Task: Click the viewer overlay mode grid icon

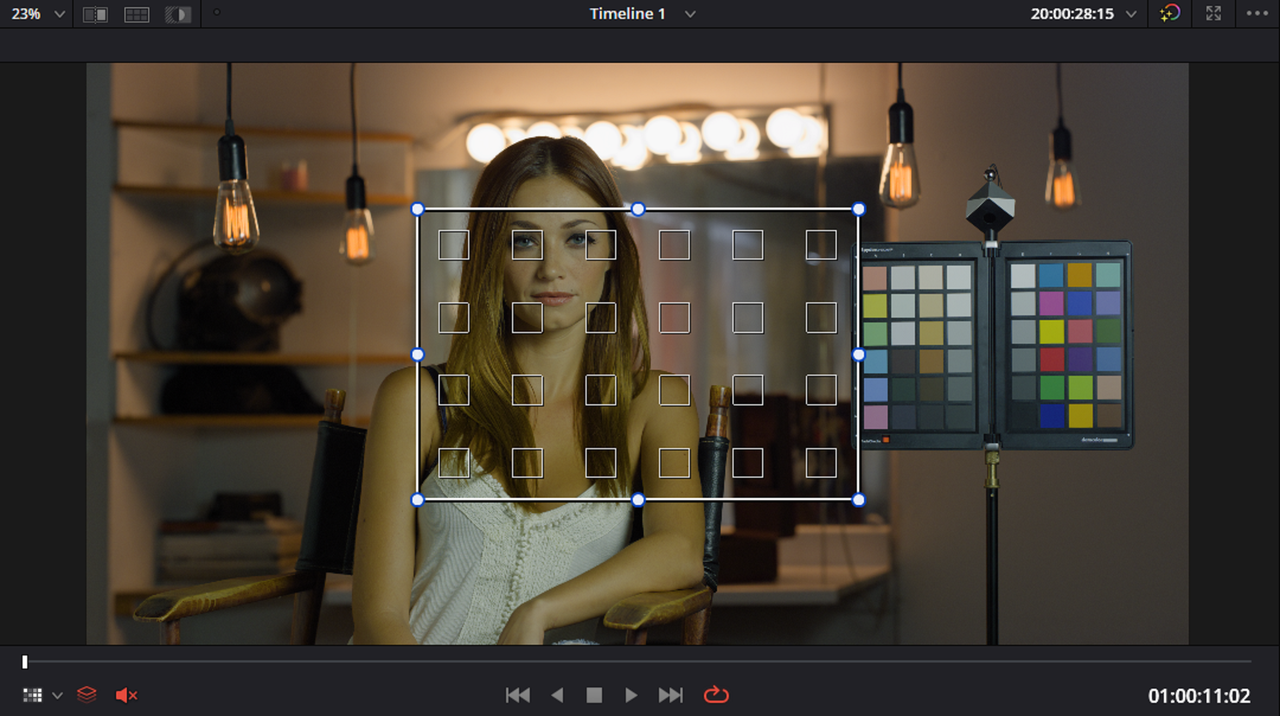Action: click(x=33, y=695)
